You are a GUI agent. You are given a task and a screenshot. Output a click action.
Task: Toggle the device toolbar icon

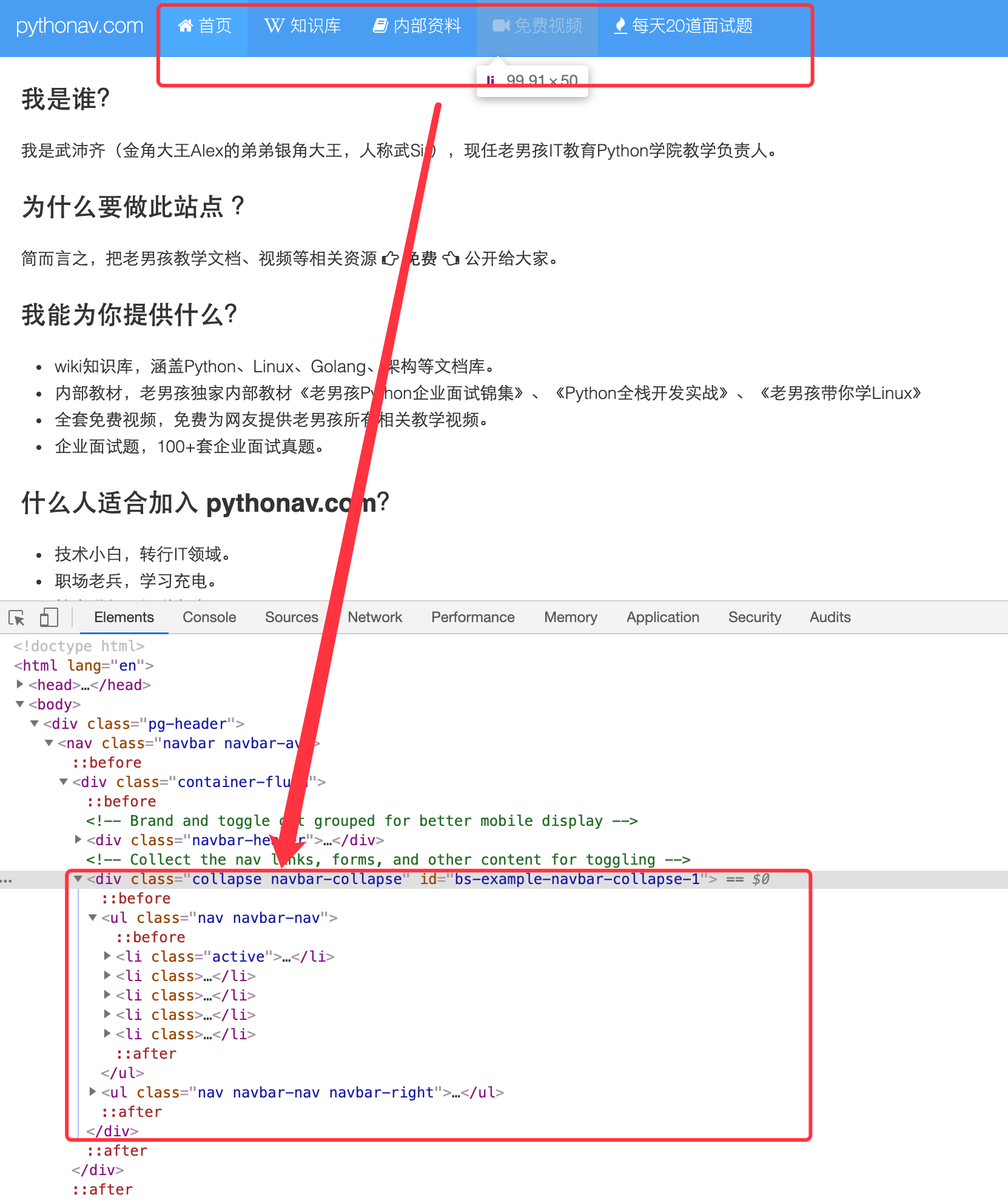coord(49,618)
